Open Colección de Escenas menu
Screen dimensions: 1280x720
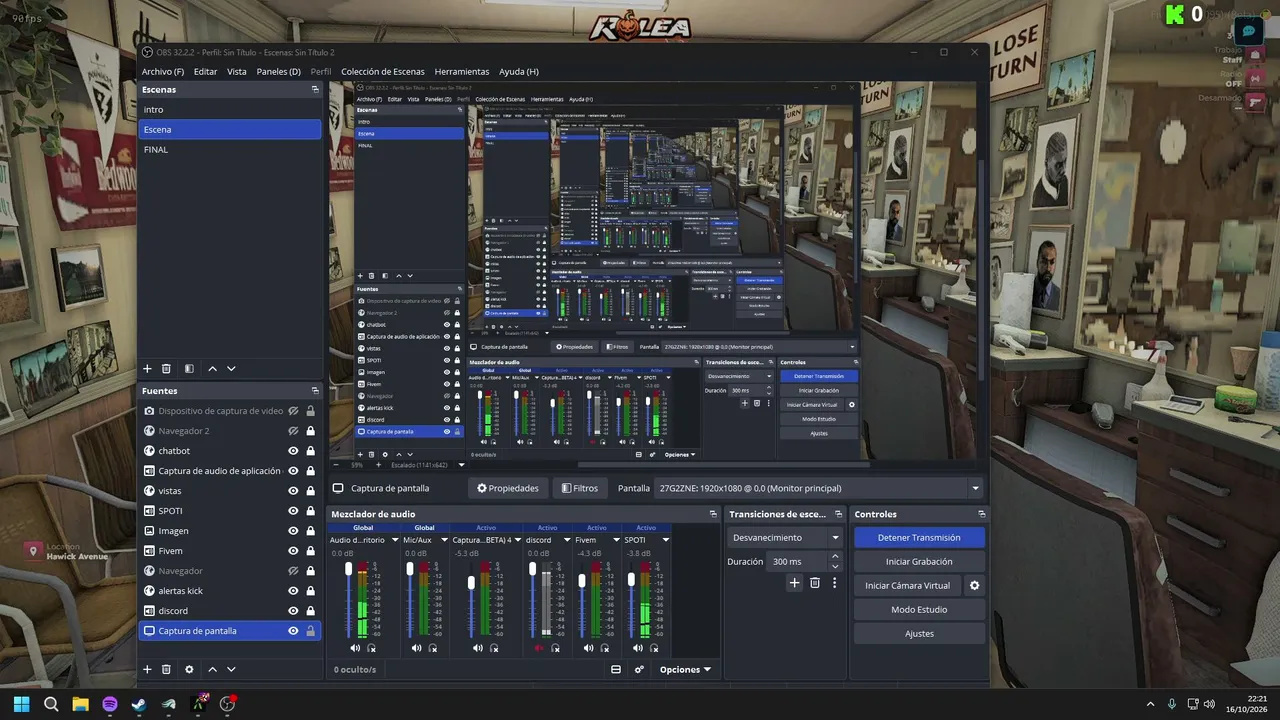[x=383, y=72]
